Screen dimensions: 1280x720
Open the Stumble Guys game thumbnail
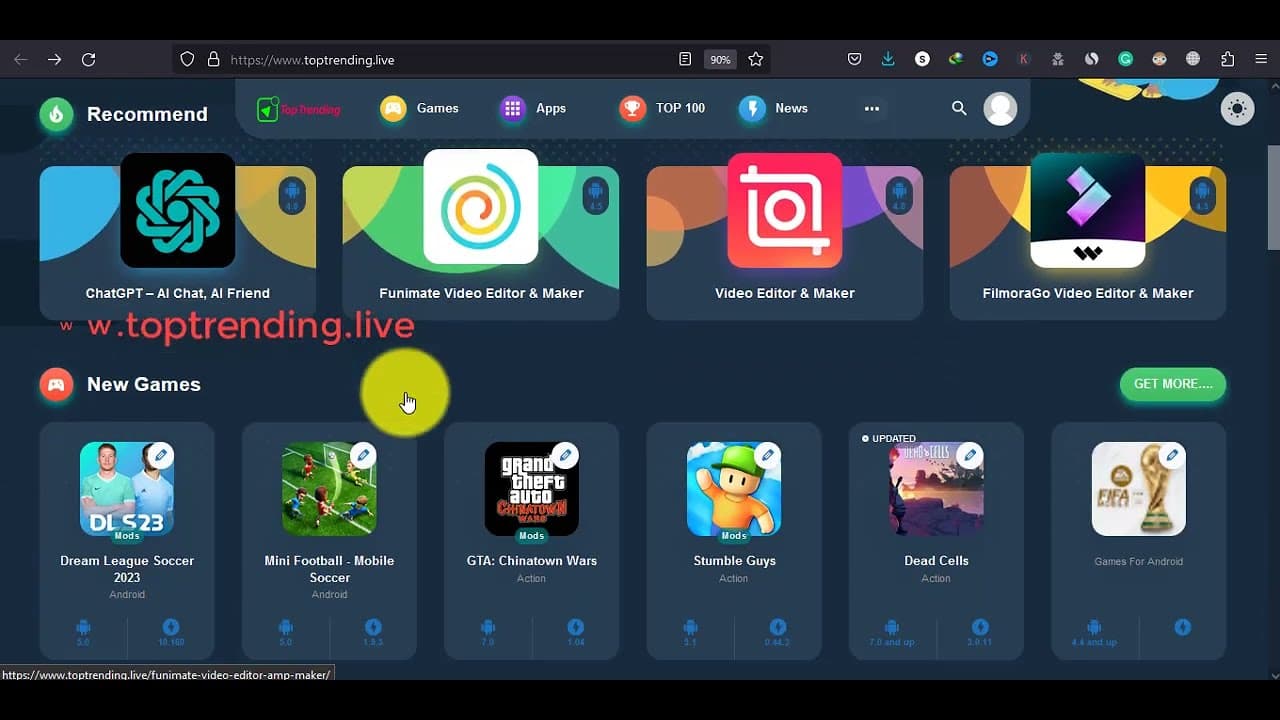pyautogui.click(x=734, y=489)
